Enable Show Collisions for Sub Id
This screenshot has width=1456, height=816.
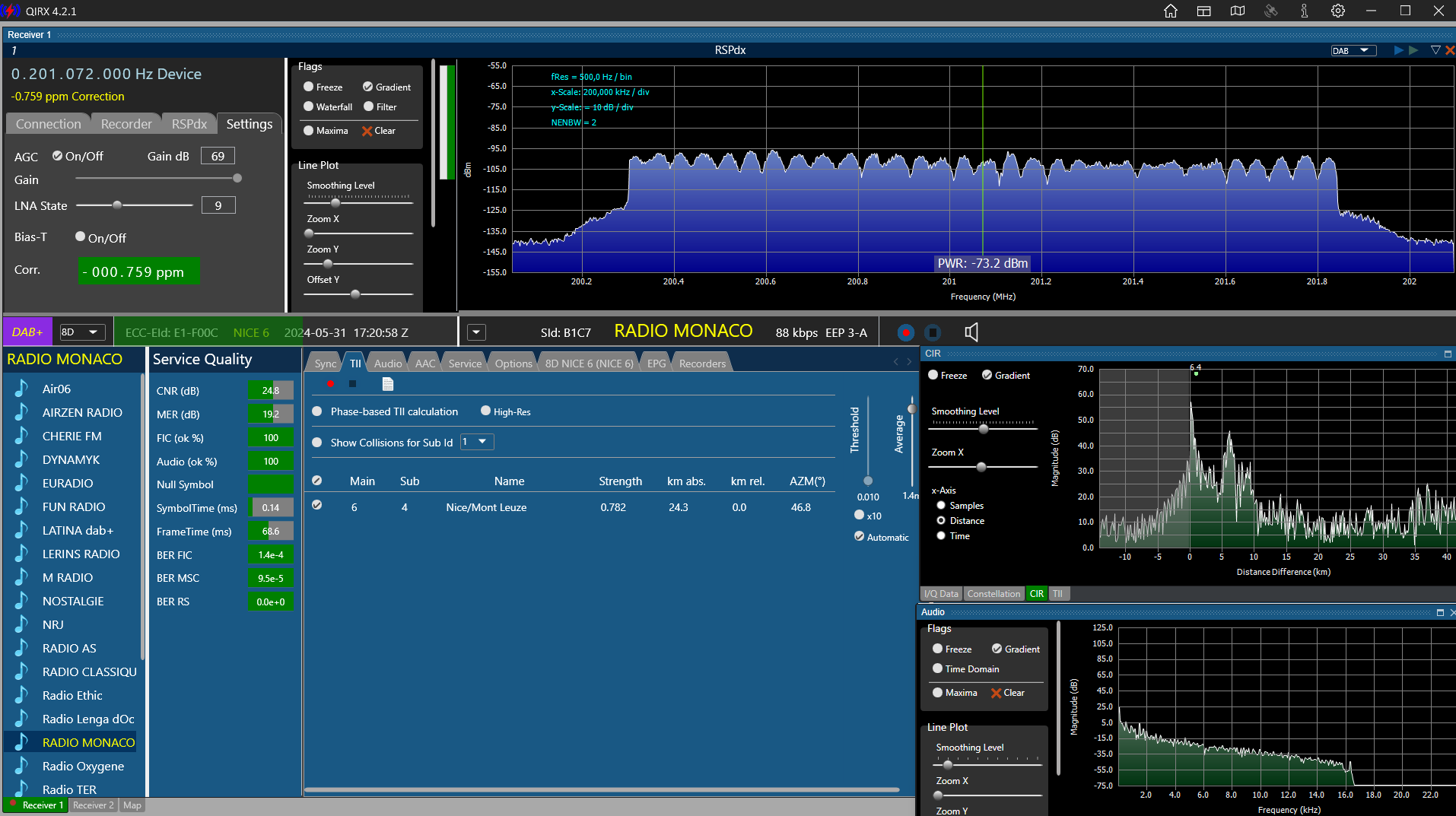click(x=317, y=443)
